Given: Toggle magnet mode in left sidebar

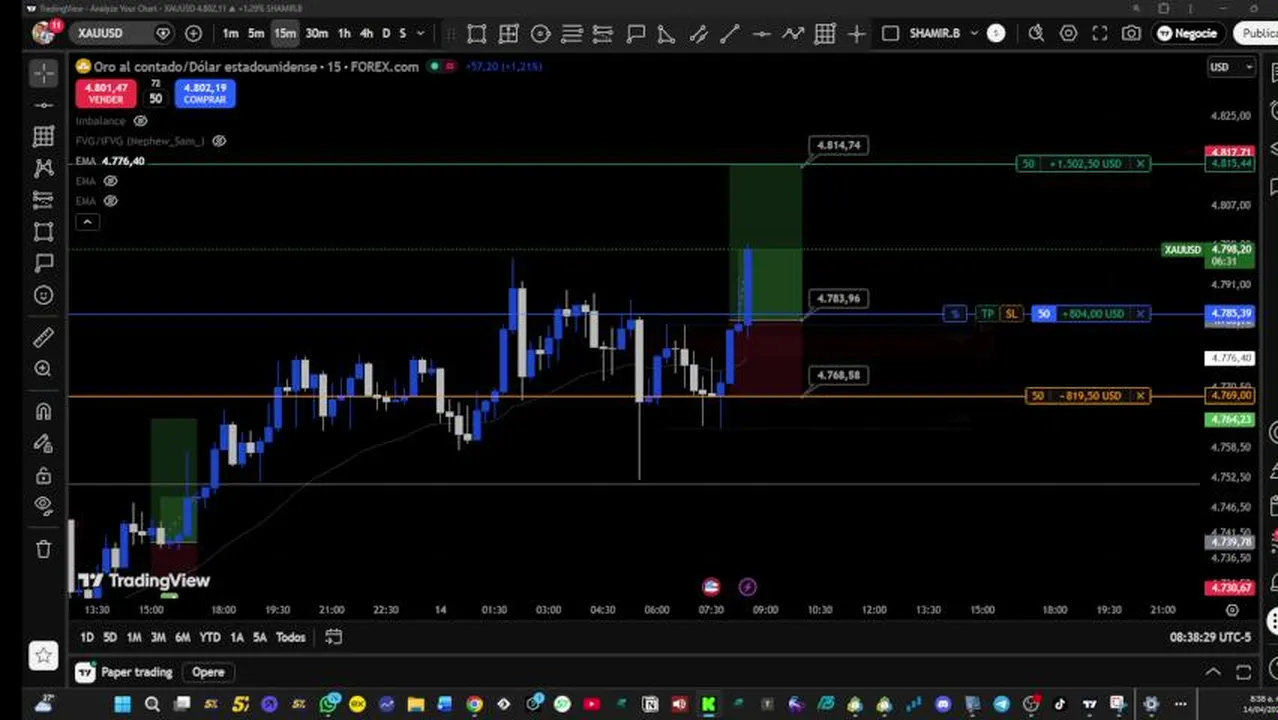Looking at the screenshot, I should click(43, 412).
